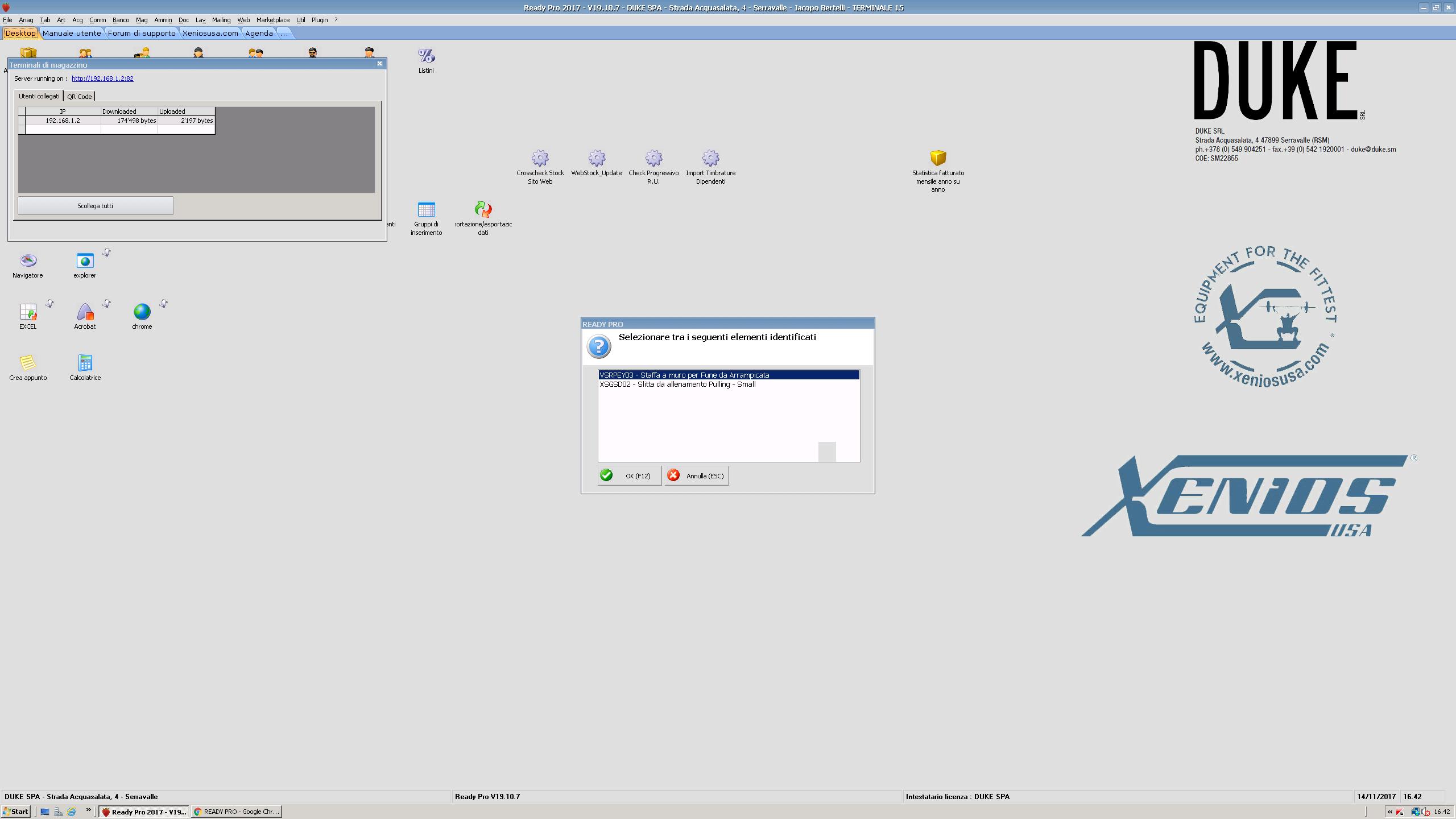The image size is (1456, 819).
Task: Open the Plugin menu
Action: point(320,20)
